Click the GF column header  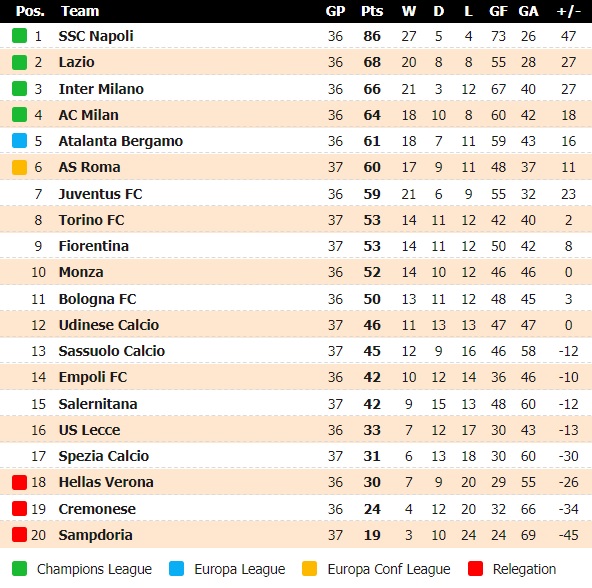click(x=498, y=11)
